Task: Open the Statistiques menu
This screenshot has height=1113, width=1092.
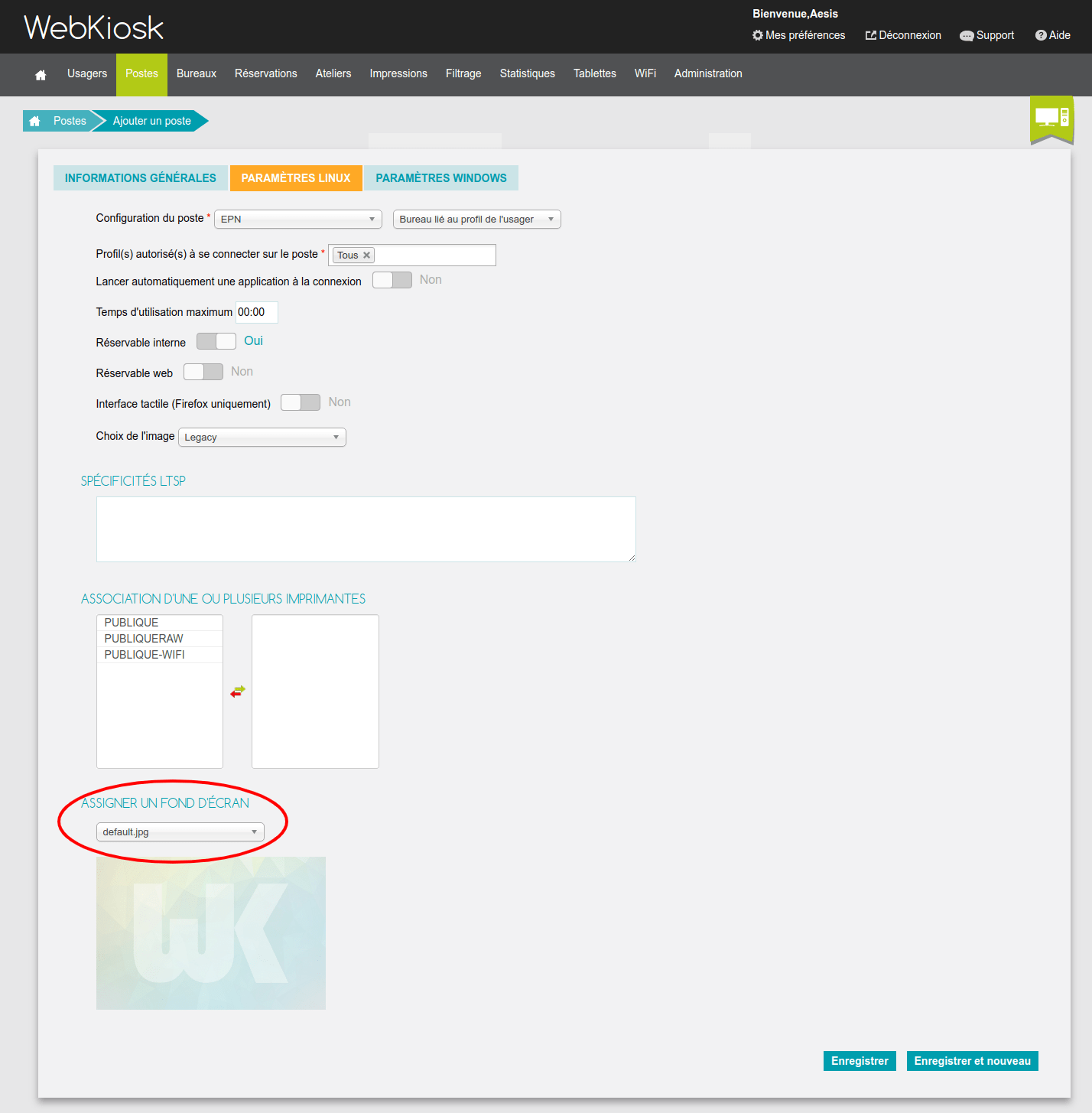Action: point(527,74)
